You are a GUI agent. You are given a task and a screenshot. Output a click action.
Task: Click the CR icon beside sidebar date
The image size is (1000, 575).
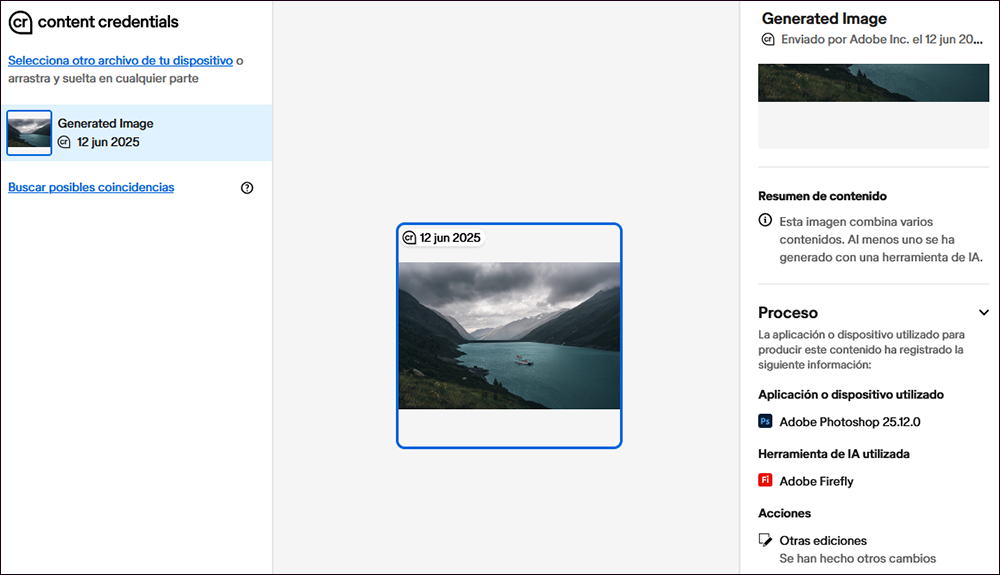pyautogui.click(x=64, y=142)
